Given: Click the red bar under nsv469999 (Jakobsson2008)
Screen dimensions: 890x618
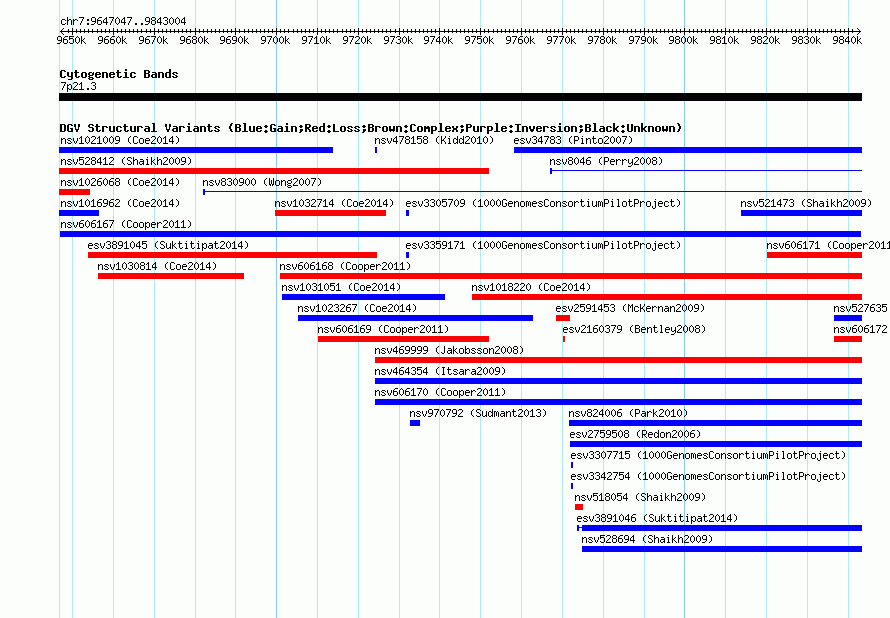Looking at the screenshot, I should (x=618, y=360).
